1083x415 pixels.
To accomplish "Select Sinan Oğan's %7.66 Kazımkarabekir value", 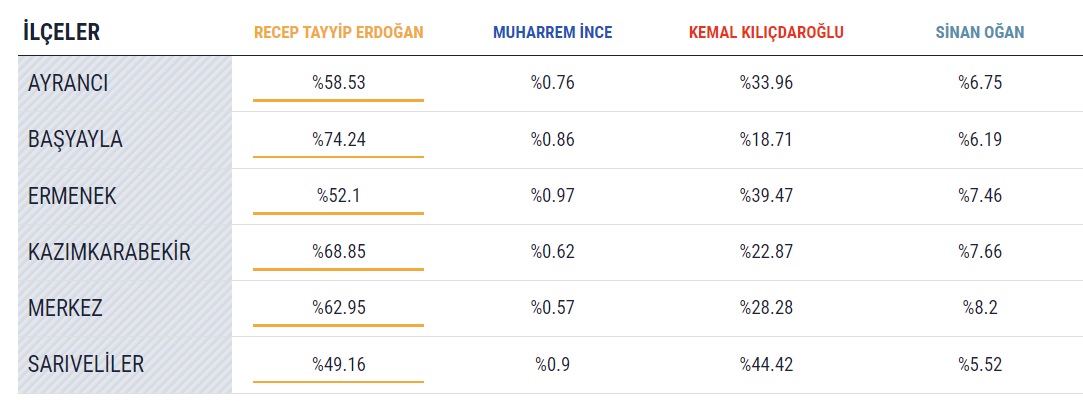I will [x=979, y=252].
